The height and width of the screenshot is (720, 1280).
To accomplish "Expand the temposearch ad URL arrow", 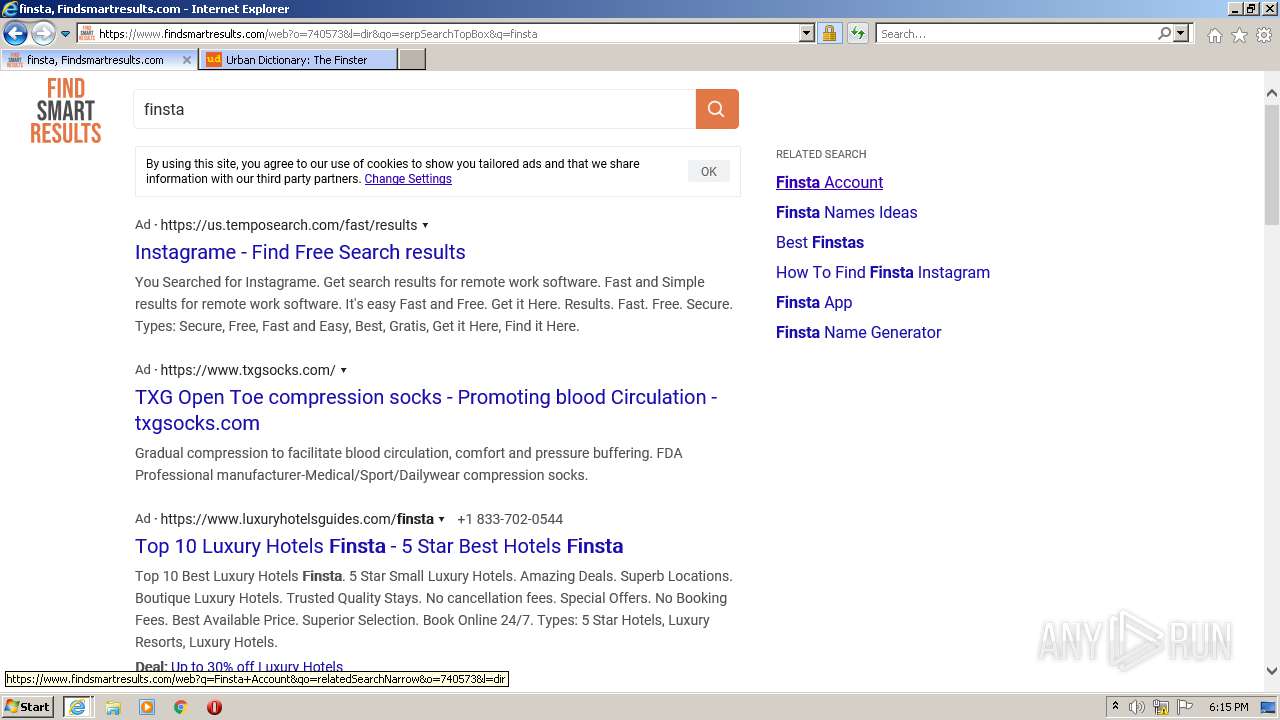I will (x=425, y=225).
